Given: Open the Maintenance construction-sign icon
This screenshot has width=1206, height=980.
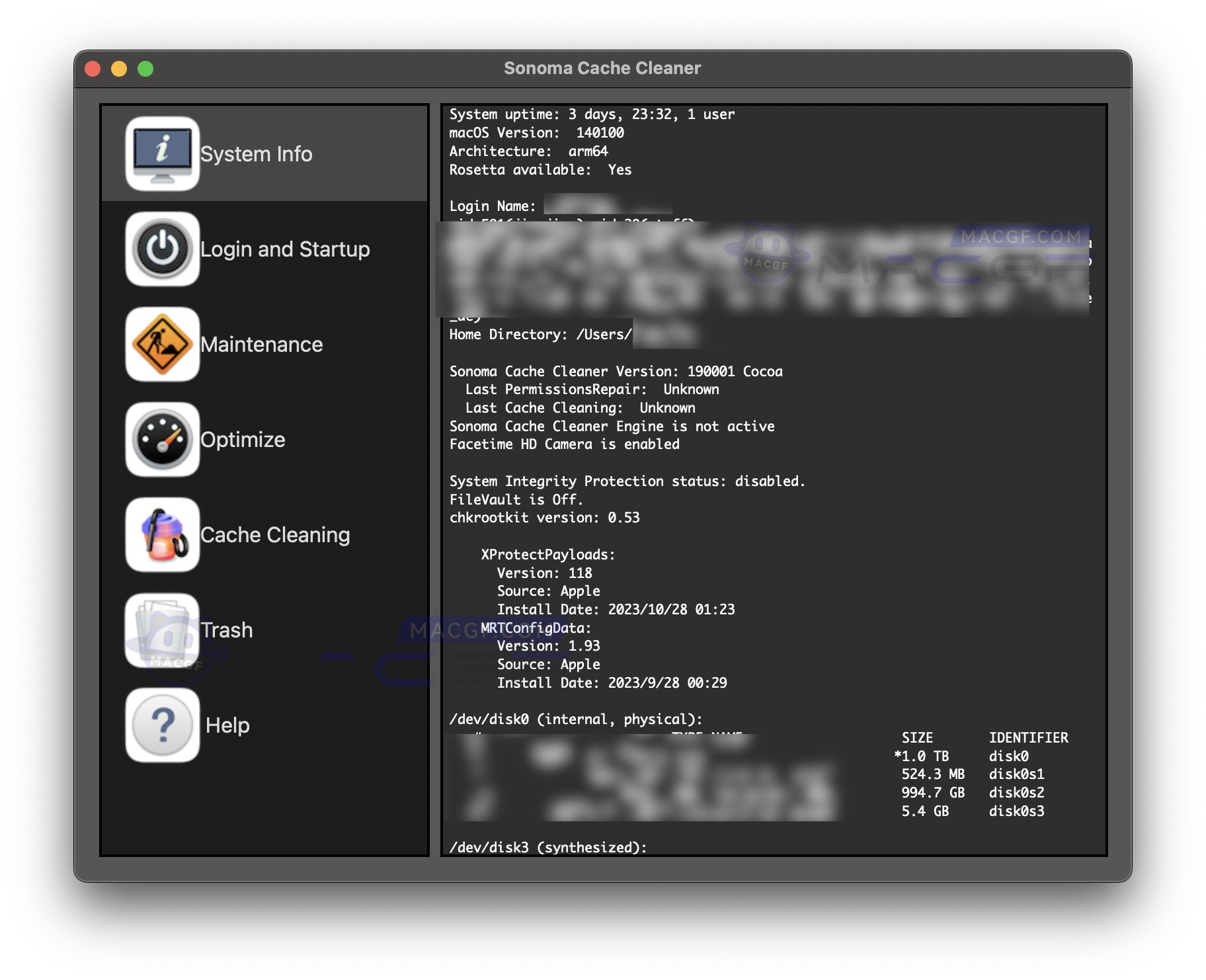Looking at the screenshot, I should coord(162,344).
